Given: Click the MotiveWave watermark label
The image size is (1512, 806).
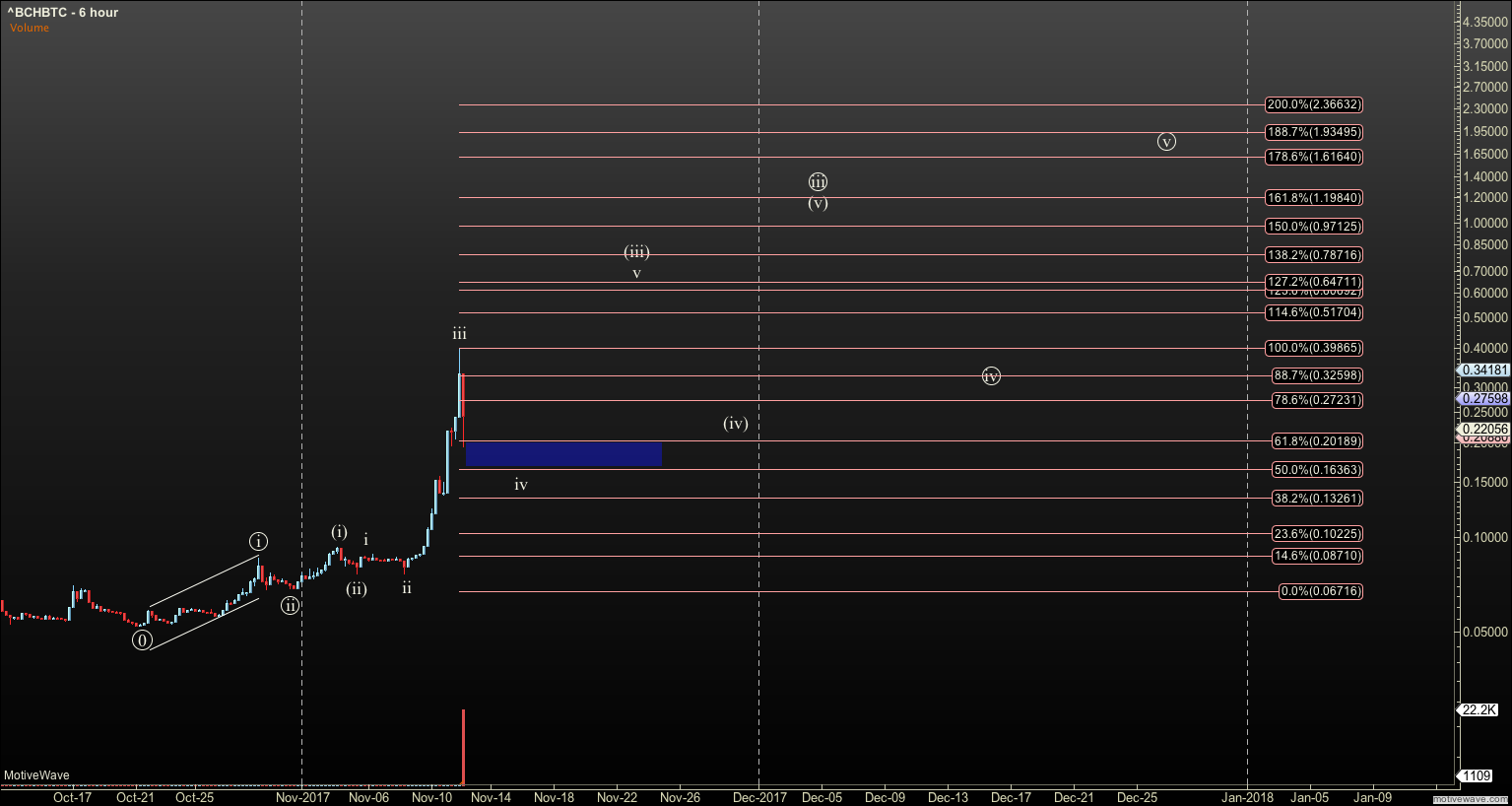Looking at the screenshot, I should 38,775.
